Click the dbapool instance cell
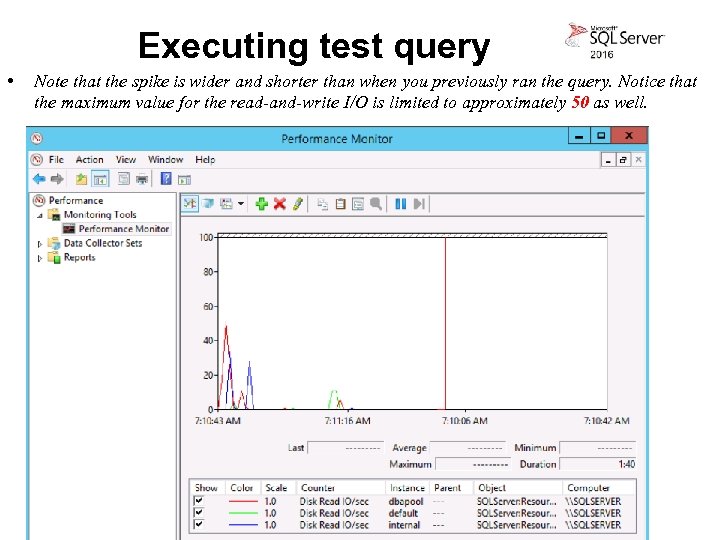Screen dimensions: 720x540 coord(406,501)
